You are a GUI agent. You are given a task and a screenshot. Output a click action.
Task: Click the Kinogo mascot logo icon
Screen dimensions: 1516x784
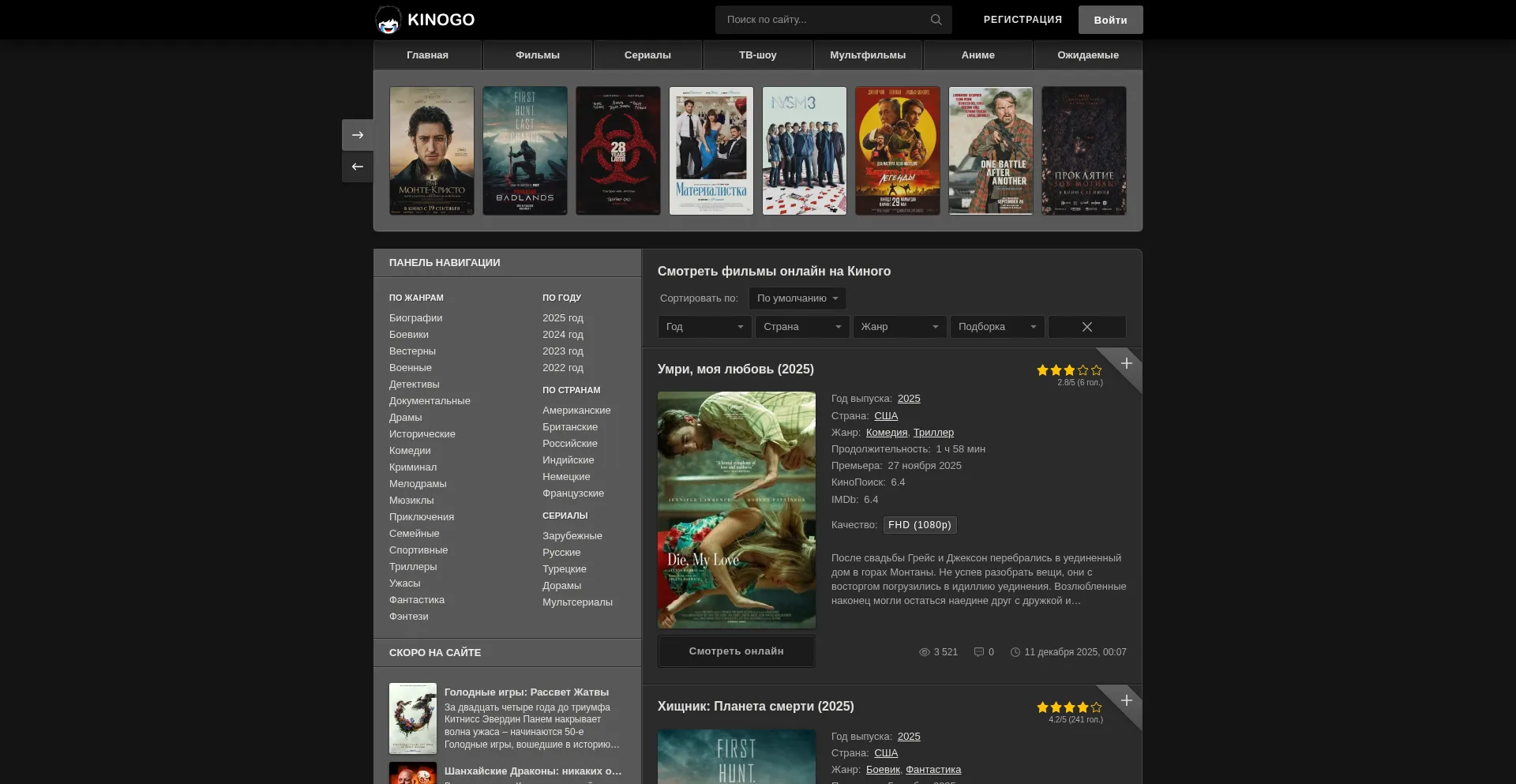388,20
